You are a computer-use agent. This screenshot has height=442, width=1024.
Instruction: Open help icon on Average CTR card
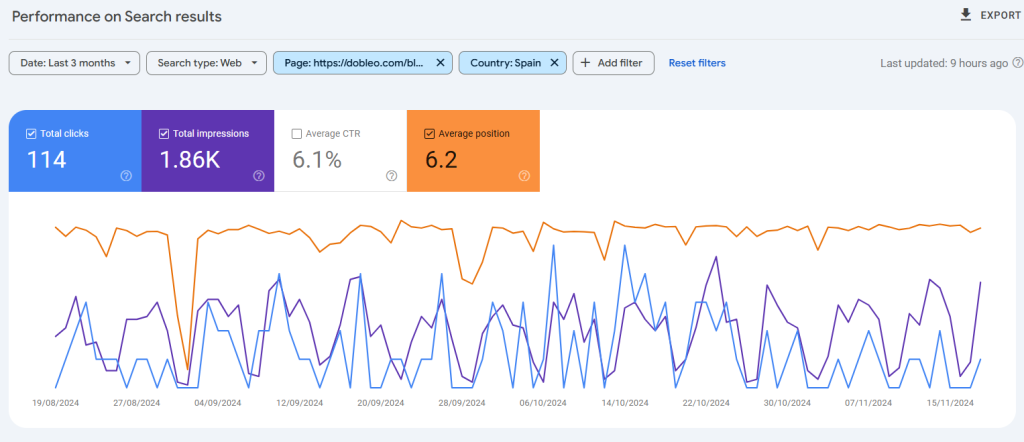click(391, 176)
